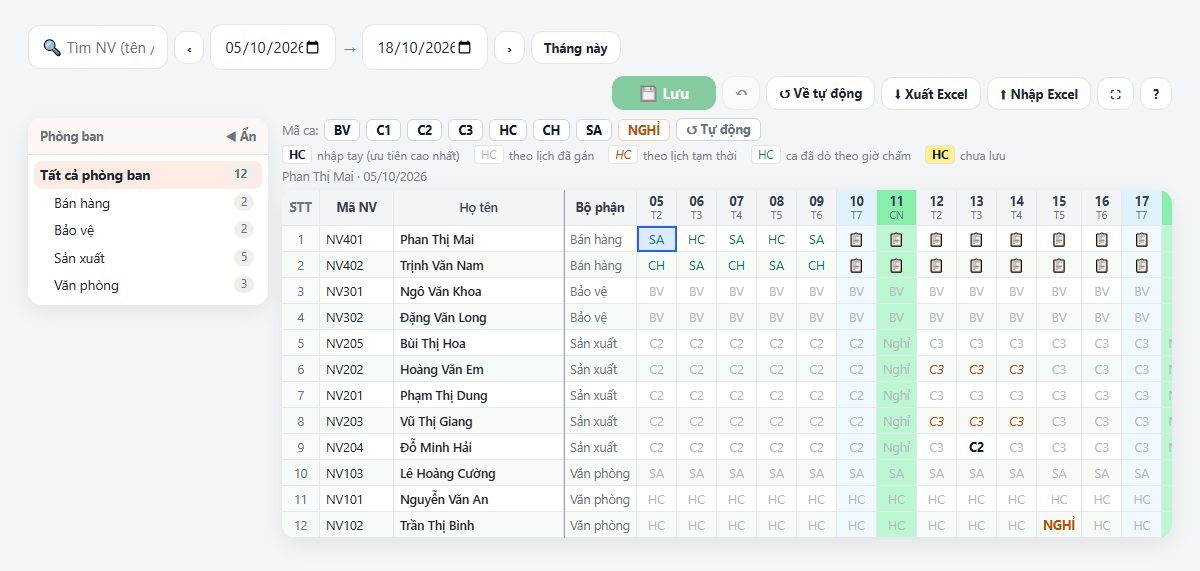Click clipboard icon for Trịnh Văn Nam day 16
1200x571 pixels.
[1102, 266]
